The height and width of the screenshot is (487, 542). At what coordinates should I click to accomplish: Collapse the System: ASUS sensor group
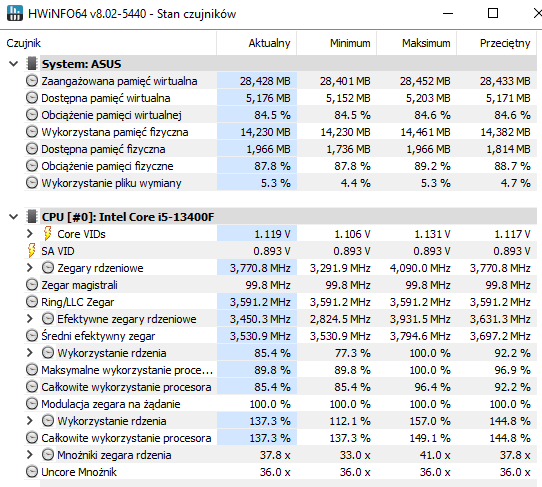pos(13,64)
